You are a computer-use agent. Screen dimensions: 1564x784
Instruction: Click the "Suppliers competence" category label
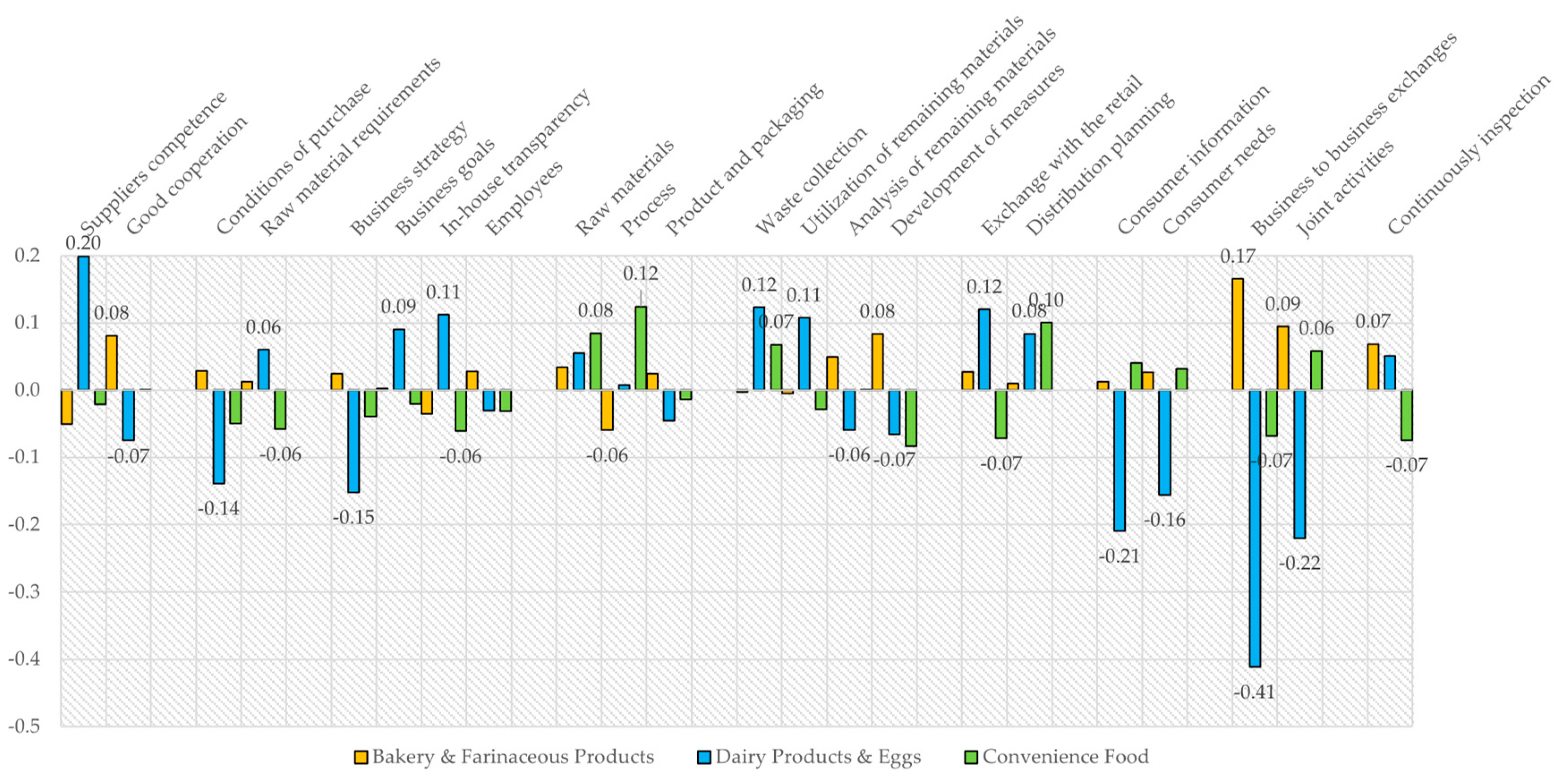[153, 162]
